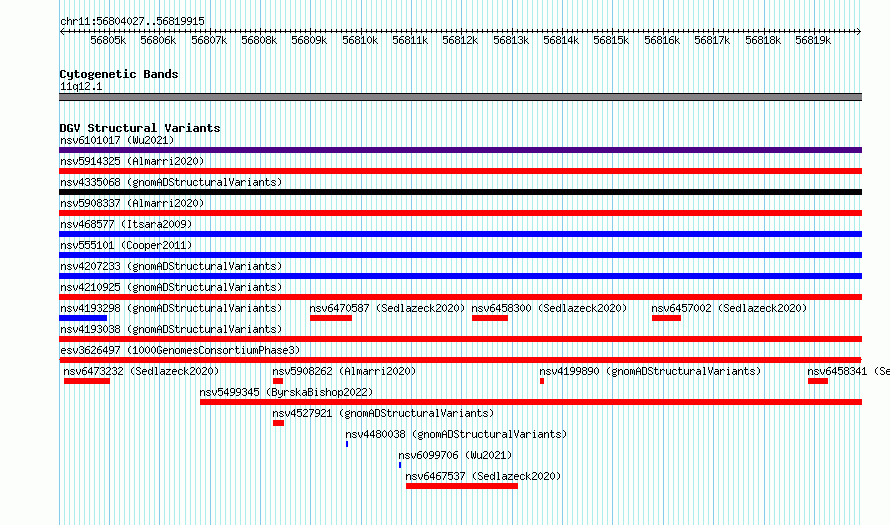
Task: Open nsv4335068 (gnomADStructuralVariants) label
Action: point(171,182)
